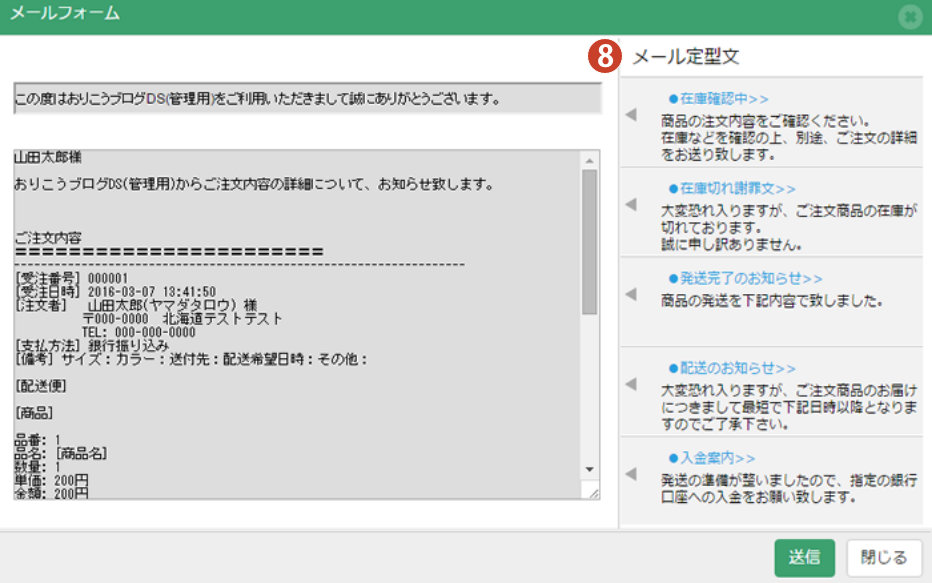Choose the 発送完了のお知らせ>> template link
The height and width of the screenshot is (583, 932).
pyautogui.click(x=744, y=278)
